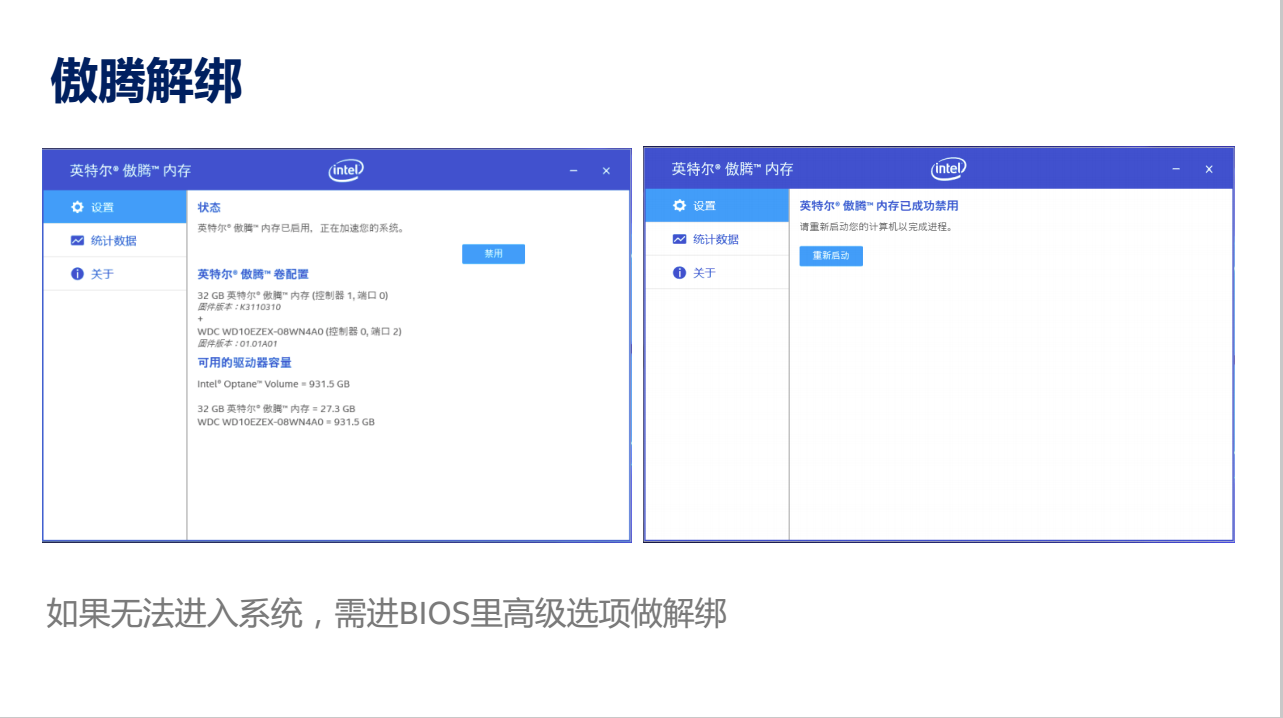Image resolution: width=1283 pixels, height=718 pixels.
Task: Close the left Optane memory window
Action: pyautogui.click(x=606, y=171)
